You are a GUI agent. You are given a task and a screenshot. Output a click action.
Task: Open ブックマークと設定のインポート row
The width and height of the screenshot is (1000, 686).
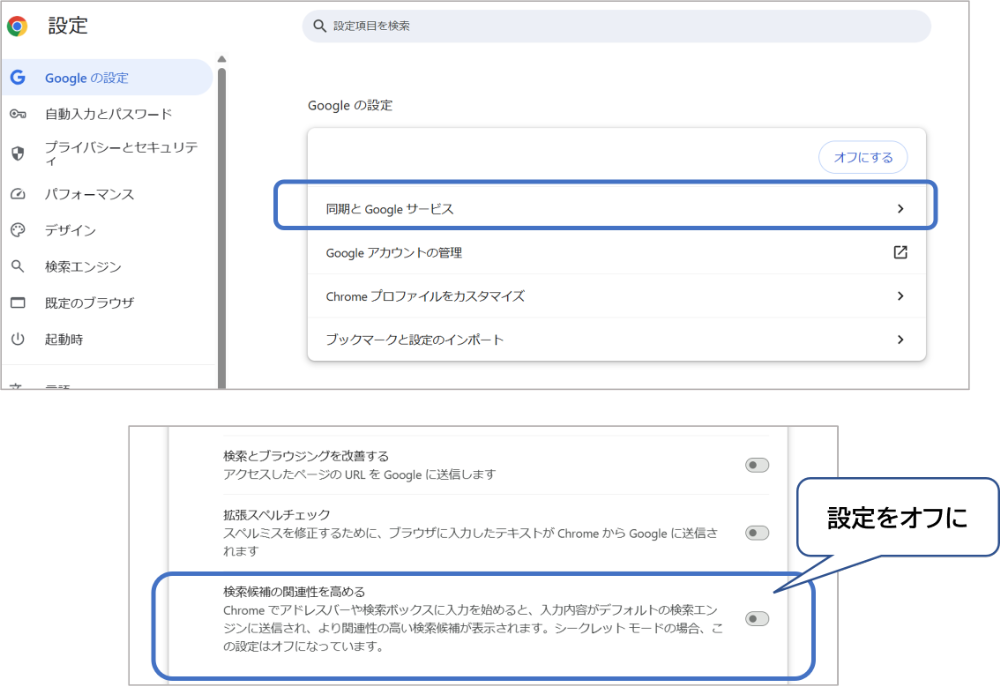(x=617, y=339)
